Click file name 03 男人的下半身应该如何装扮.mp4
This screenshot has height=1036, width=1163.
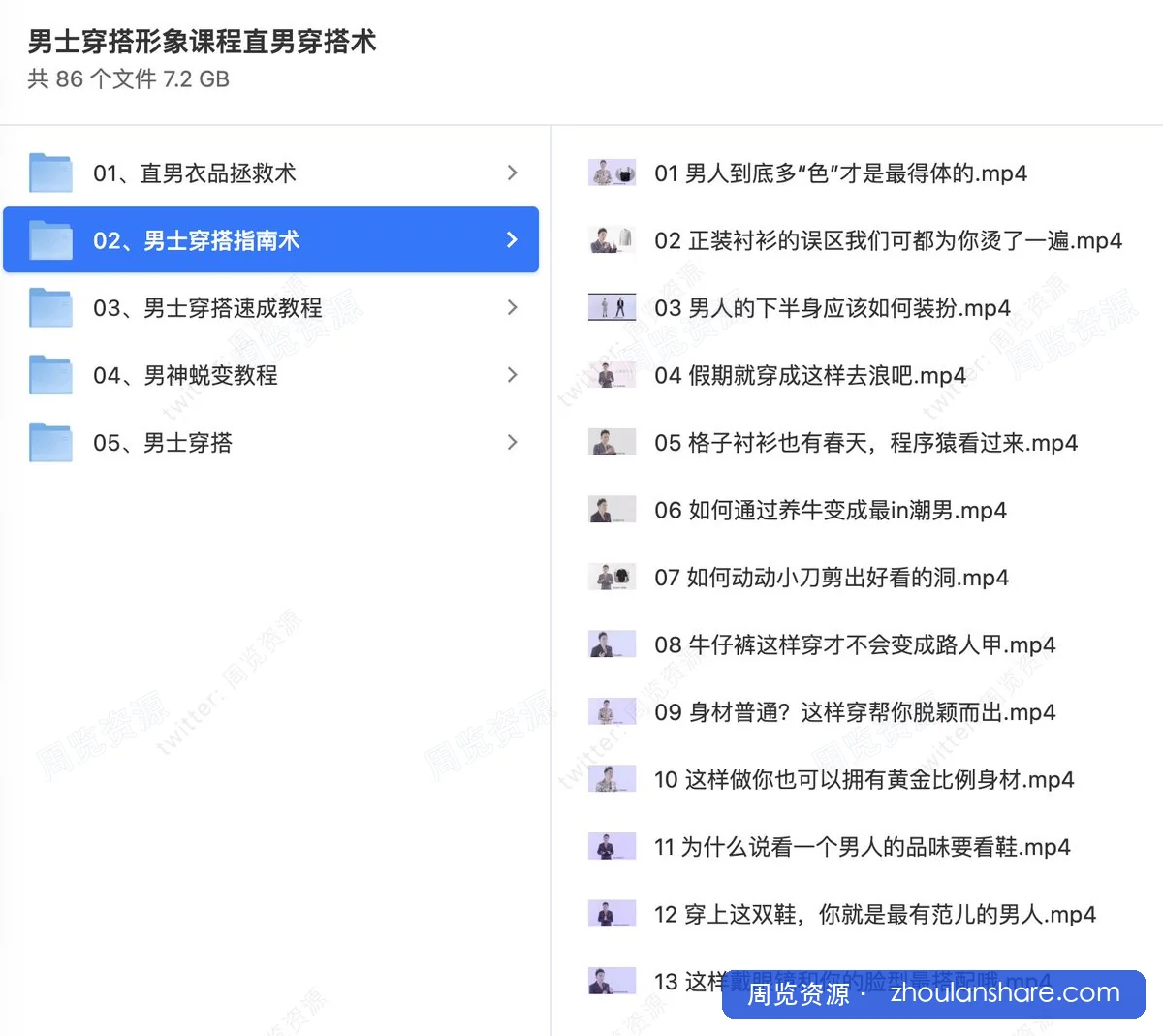coord(833,308)
